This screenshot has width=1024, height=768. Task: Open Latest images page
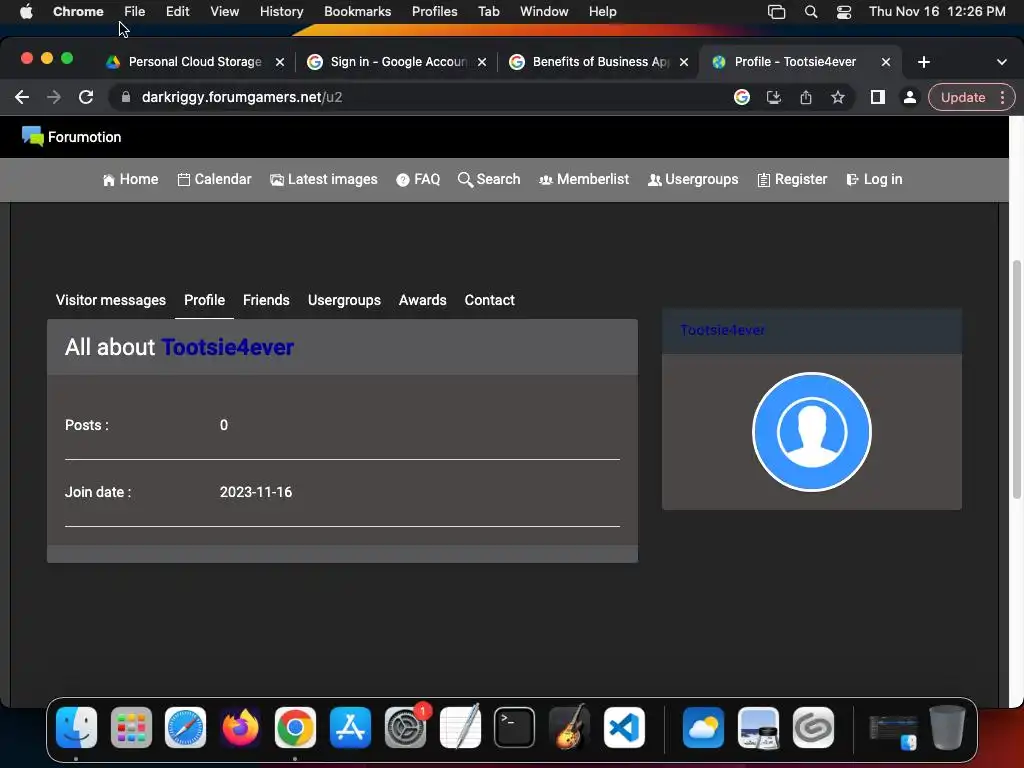pos(324,180)
